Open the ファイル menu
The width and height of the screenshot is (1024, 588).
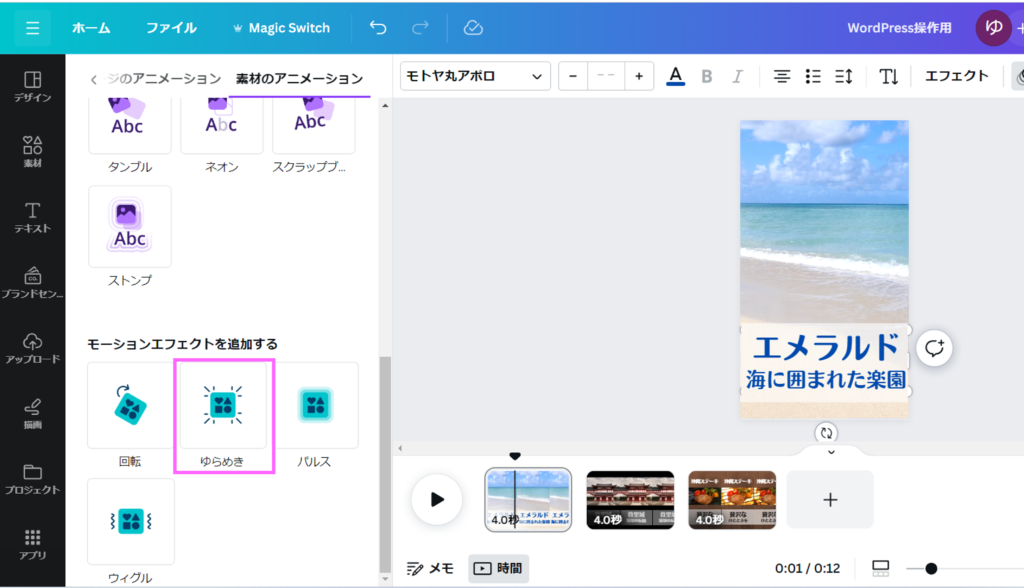pyautogui.click(x=171, y=28)
